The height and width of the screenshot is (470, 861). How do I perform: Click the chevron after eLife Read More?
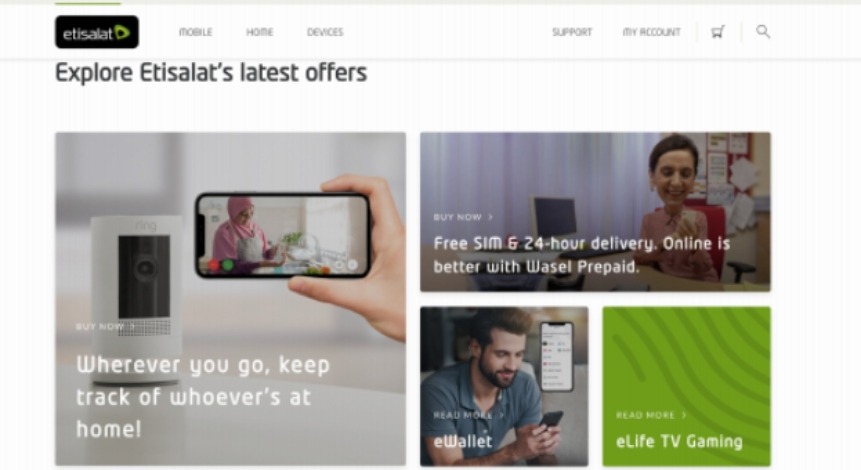point(684,415)
